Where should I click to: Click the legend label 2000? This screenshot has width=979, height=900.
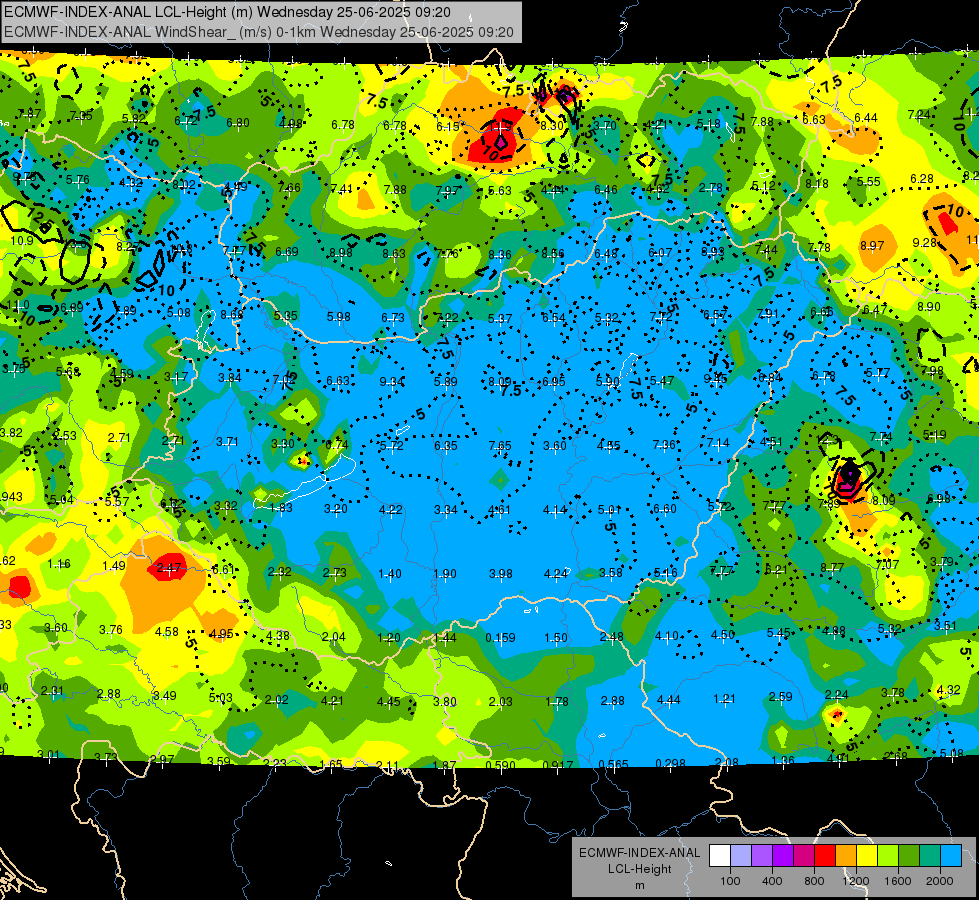940,881
